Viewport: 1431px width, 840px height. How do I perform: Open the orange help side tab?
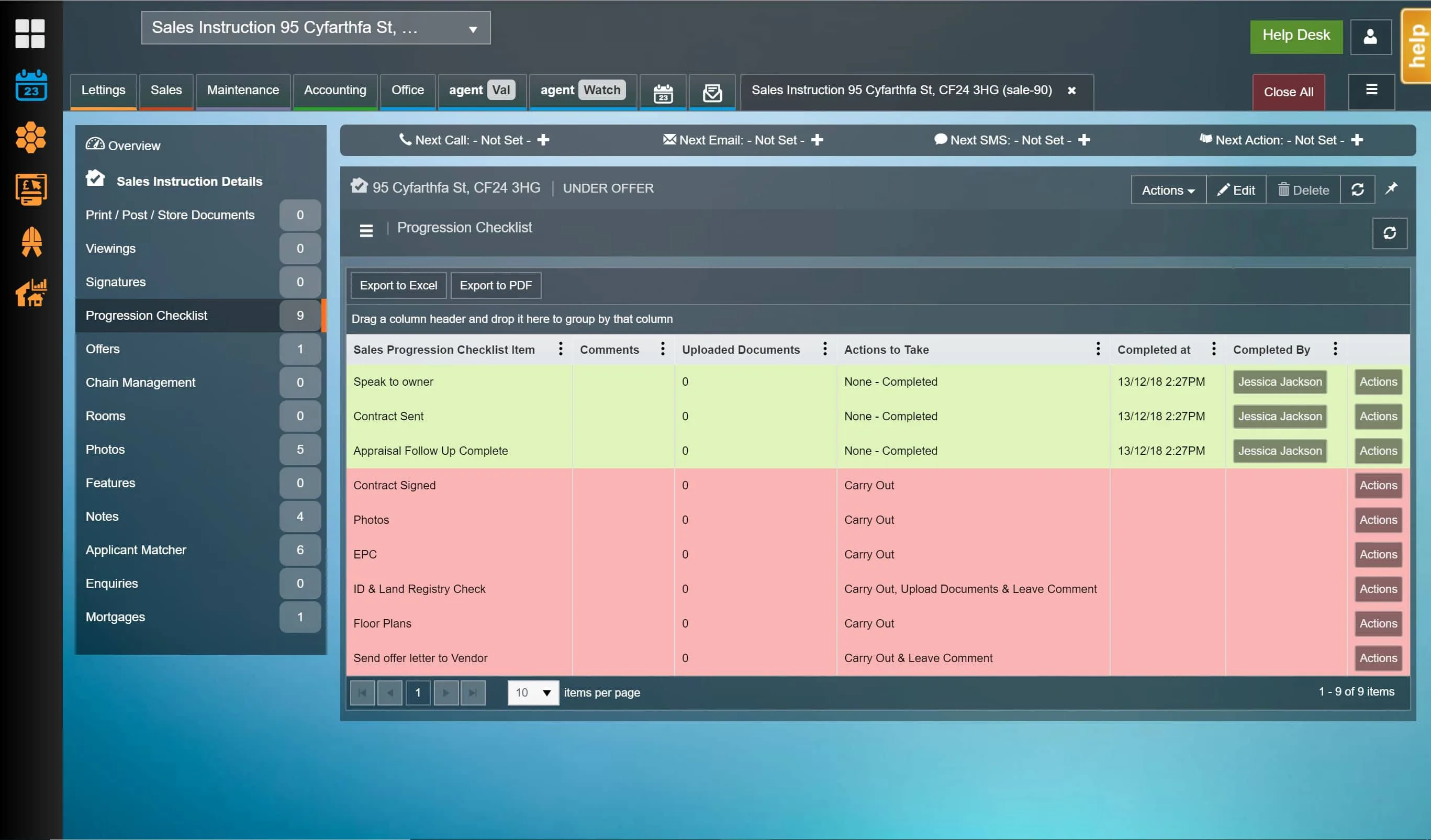(x=1416, y=46)
